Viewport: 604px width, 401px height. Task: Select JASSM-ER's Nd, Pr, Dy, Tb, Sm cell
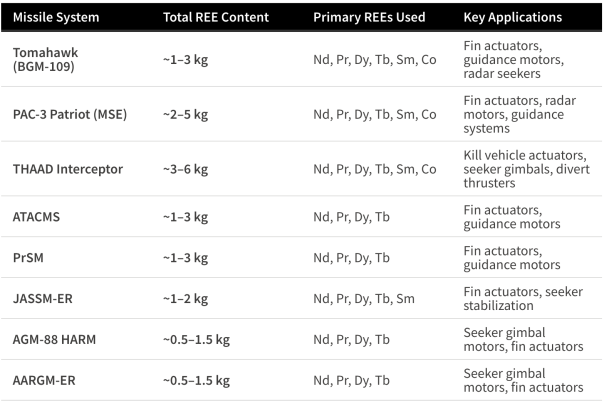[364, 299]
